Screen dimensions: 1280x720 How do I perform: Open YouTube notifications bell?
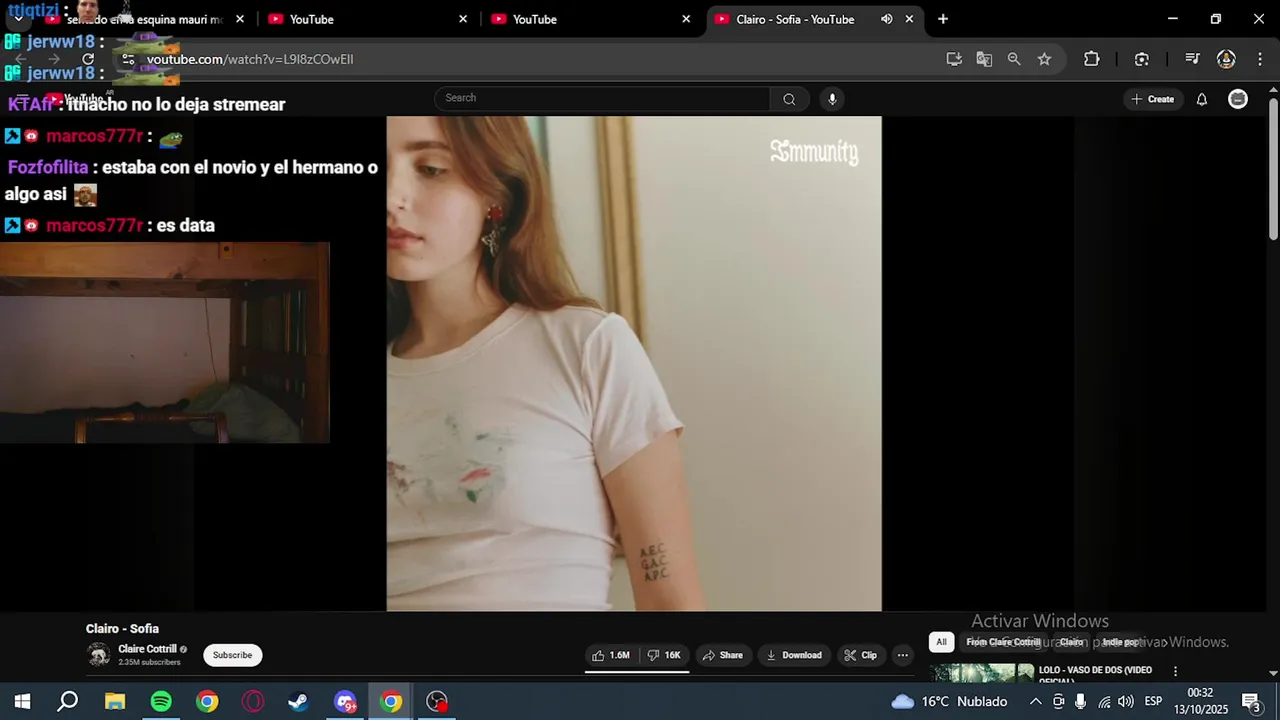[x=1202, y=99]
